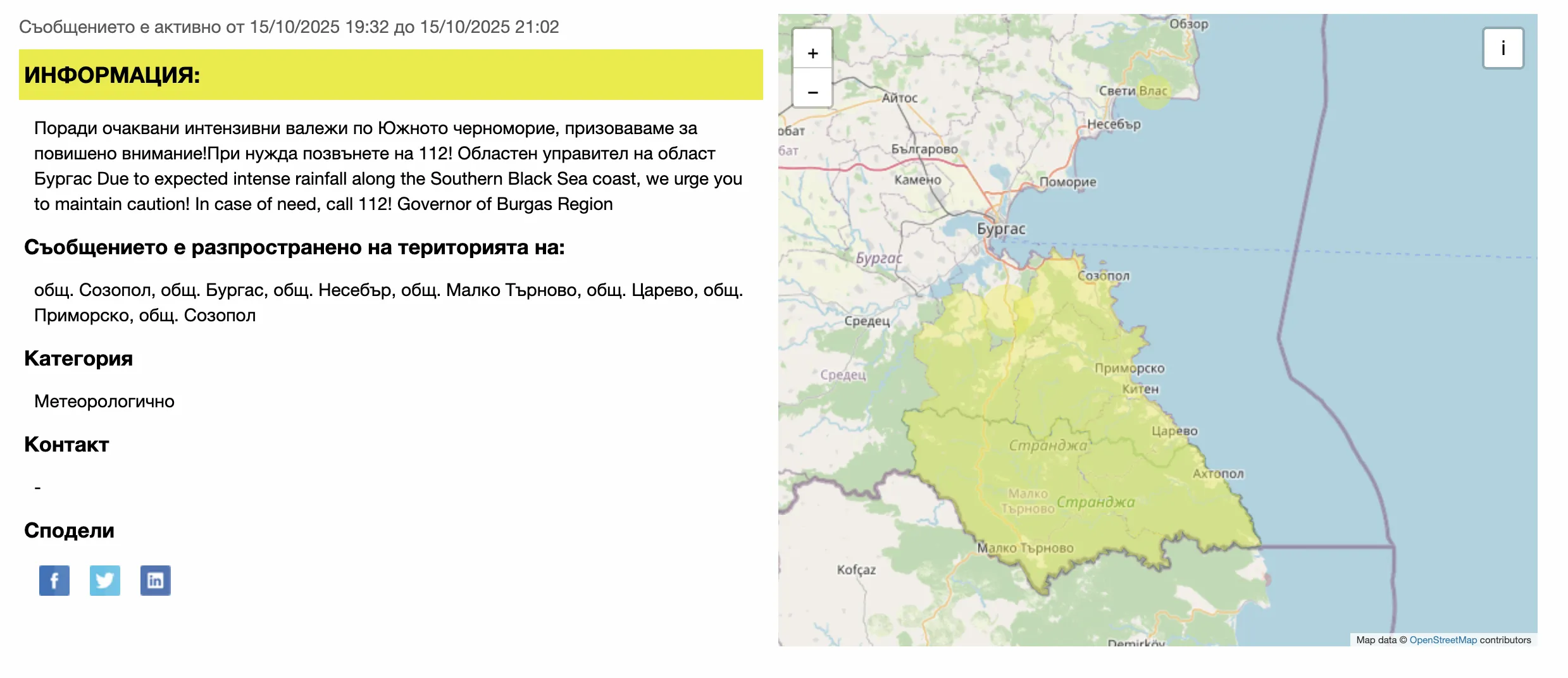Click the yellow ИНФОРМАЦИЯ banner

coord(390,75)
